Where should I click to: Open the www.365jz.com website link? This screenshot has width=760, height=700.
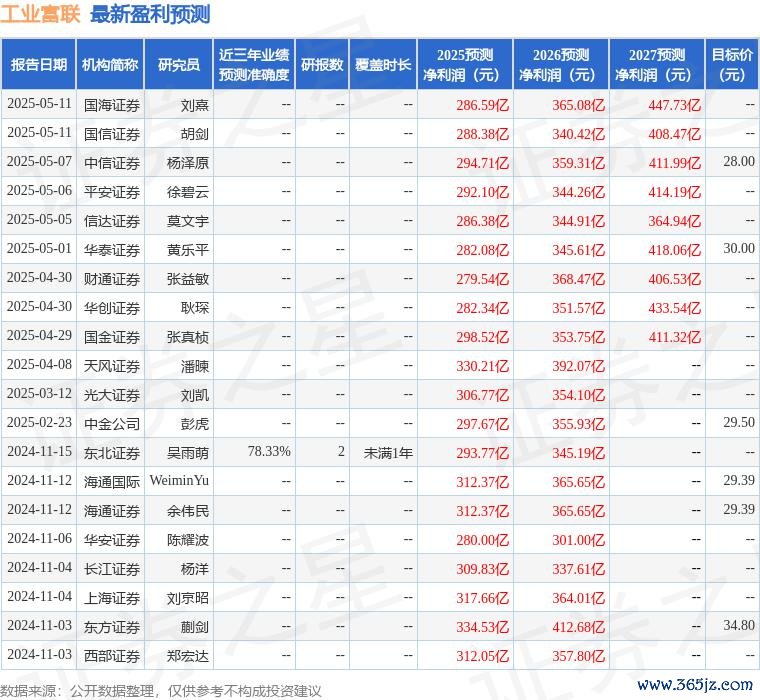click(695, 685)
